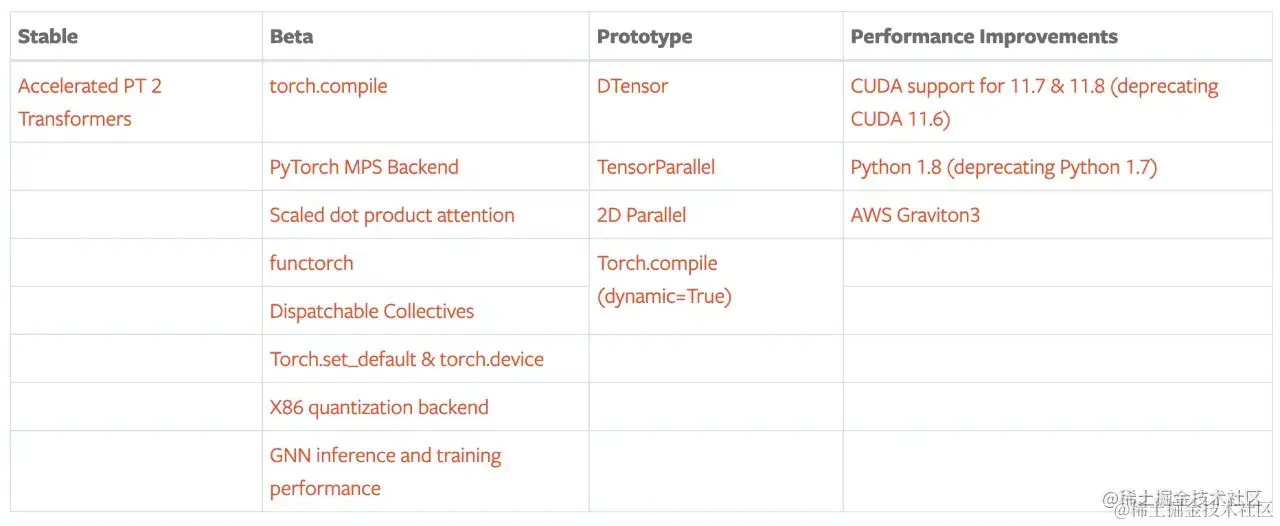The width and height of the screenshot is (1280, 526).
Task: Open Scaled dot product attention link
Action: (x=392, y=215)
